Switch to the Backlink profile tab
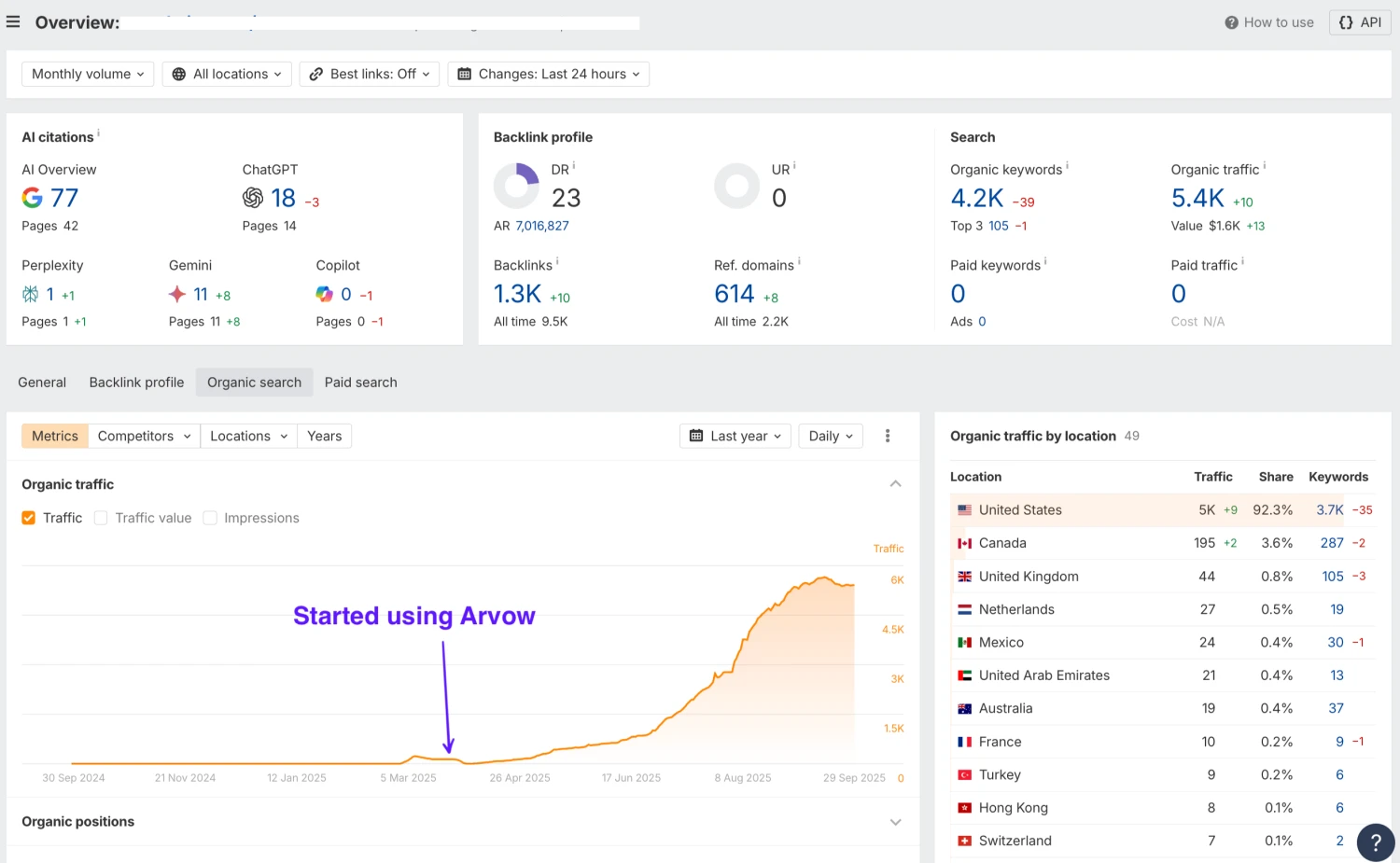This screenshot has height=863, width=1400. tap(136, 383)
